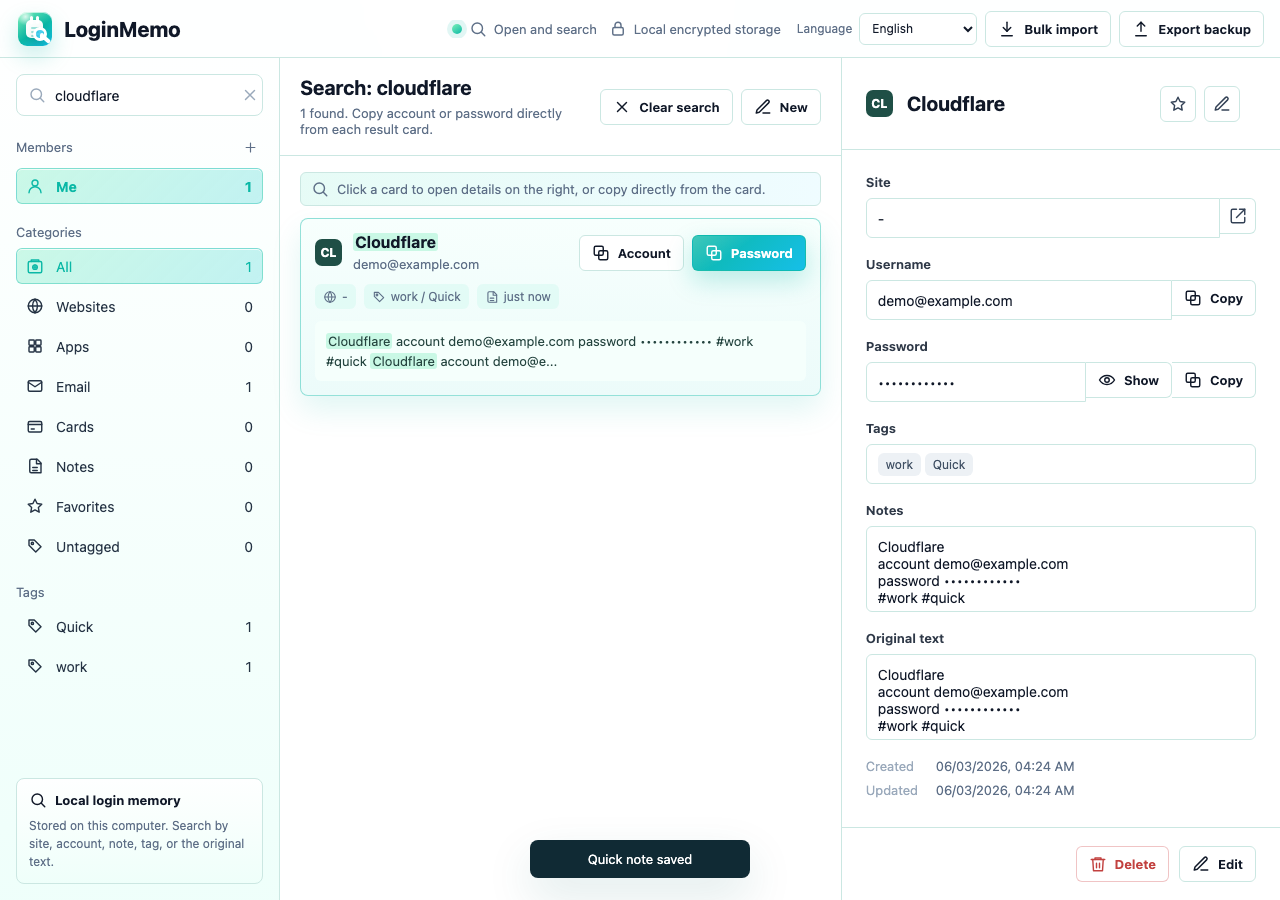Click the CL avatar on result card
The height and width of the screenshot is (900, 1280).
pos(328,252)
